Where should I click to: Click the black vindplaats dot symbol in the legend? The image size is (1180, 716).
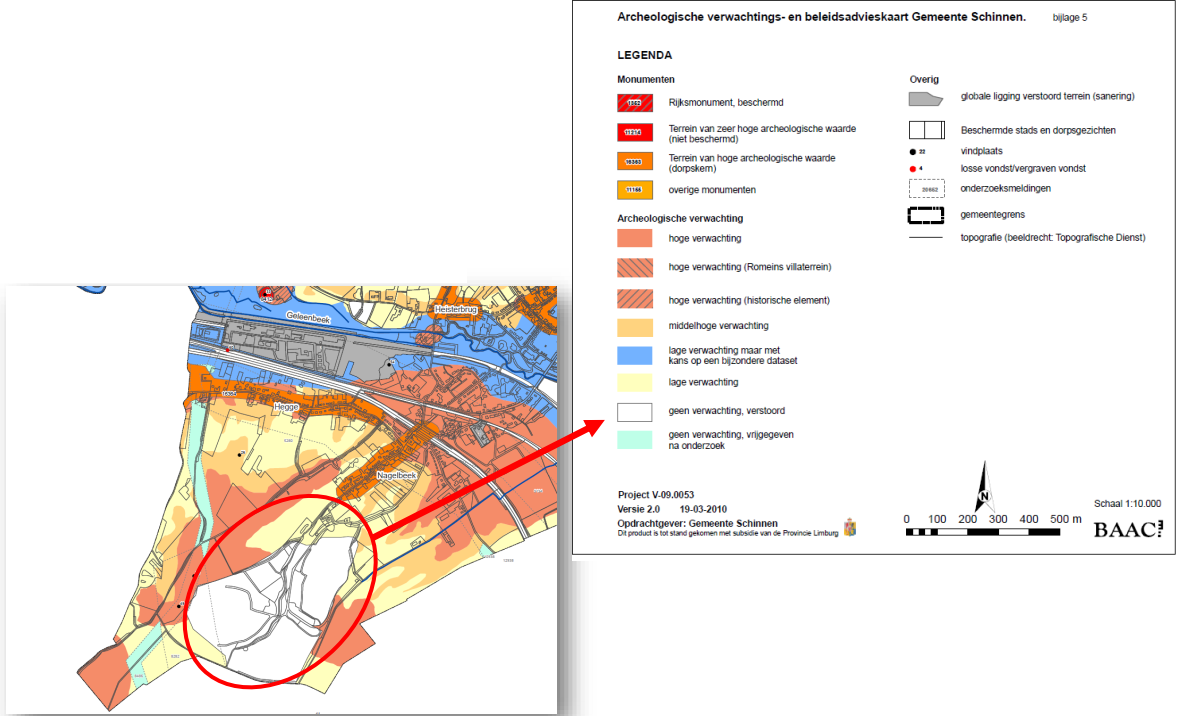[x=914, y=152]
